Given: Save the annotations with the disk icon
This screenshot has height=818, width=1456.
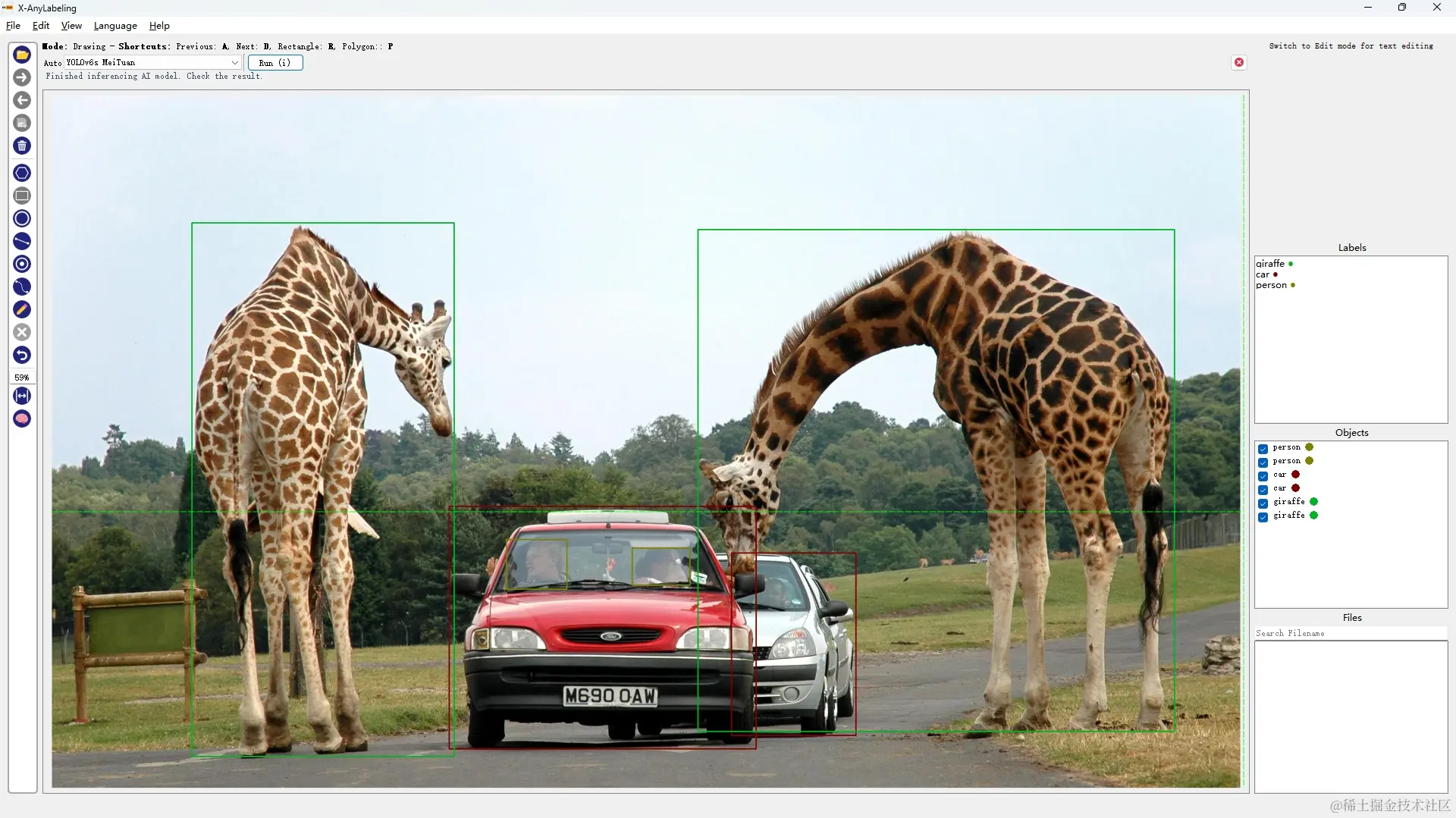Looking at the screenshot, I should [22, 123].
